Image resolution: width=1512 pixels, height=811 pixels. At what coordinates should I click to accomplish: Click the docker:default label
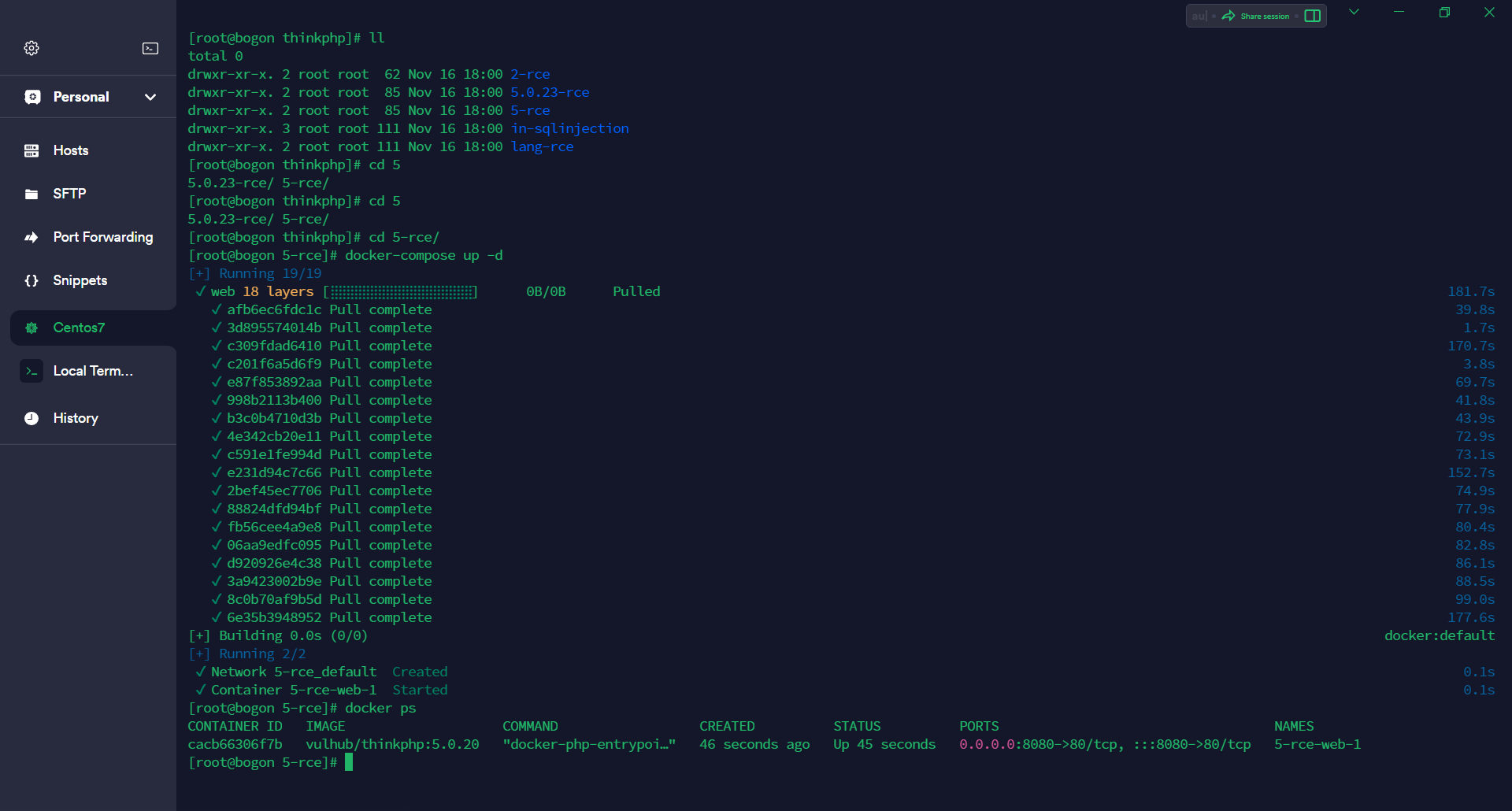tap(1440, 635)
